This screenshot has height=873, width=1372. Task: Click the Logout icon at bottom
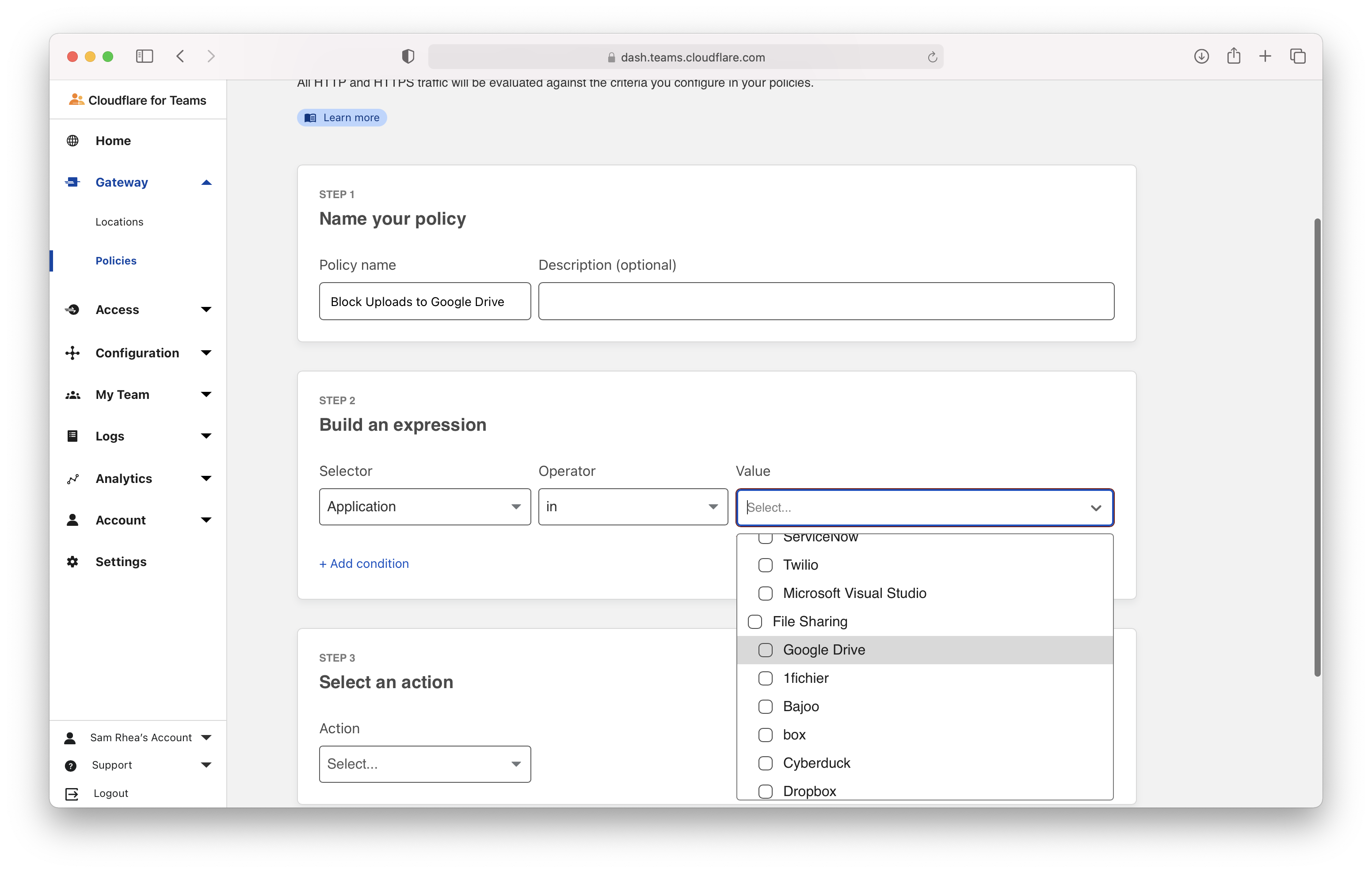[x=72, y=794]
